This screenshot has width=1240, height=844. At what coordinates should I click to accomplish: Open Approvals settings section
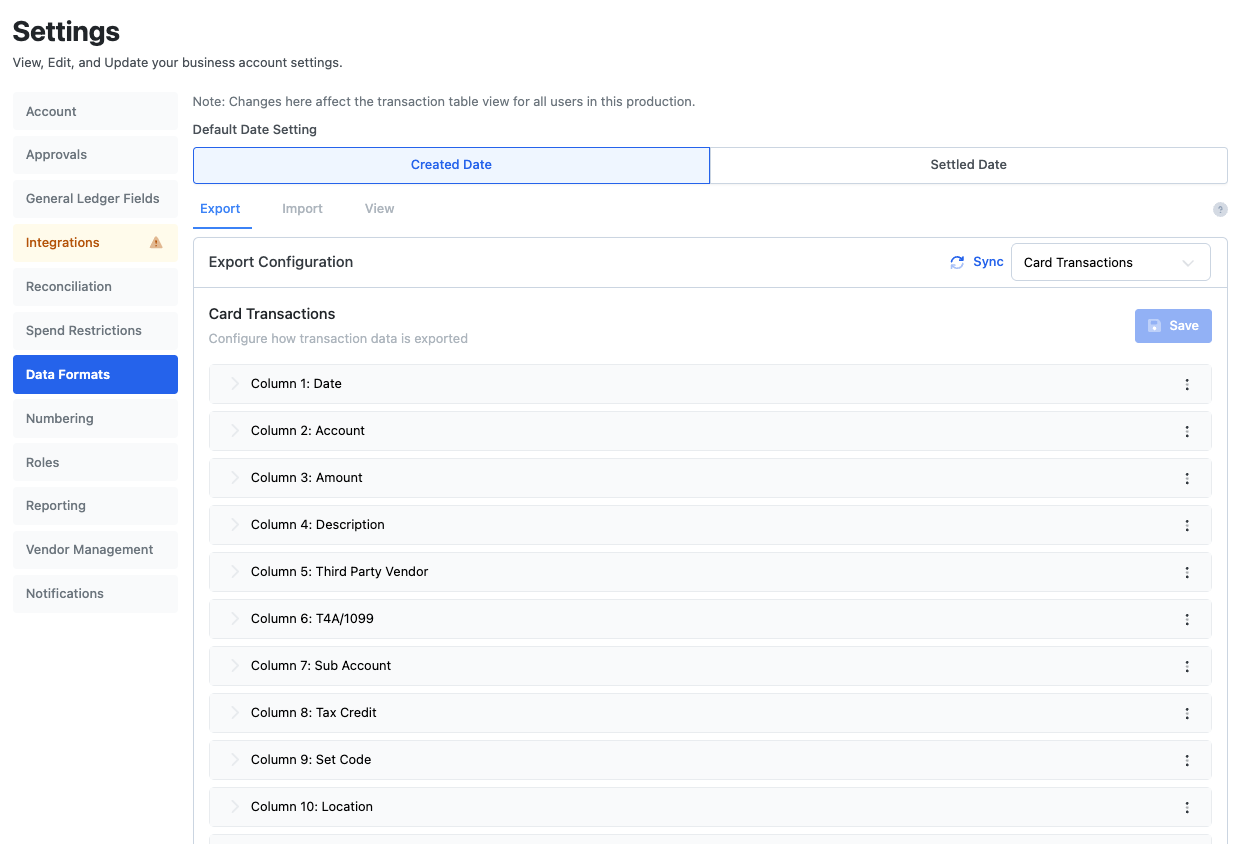point(95,155)
